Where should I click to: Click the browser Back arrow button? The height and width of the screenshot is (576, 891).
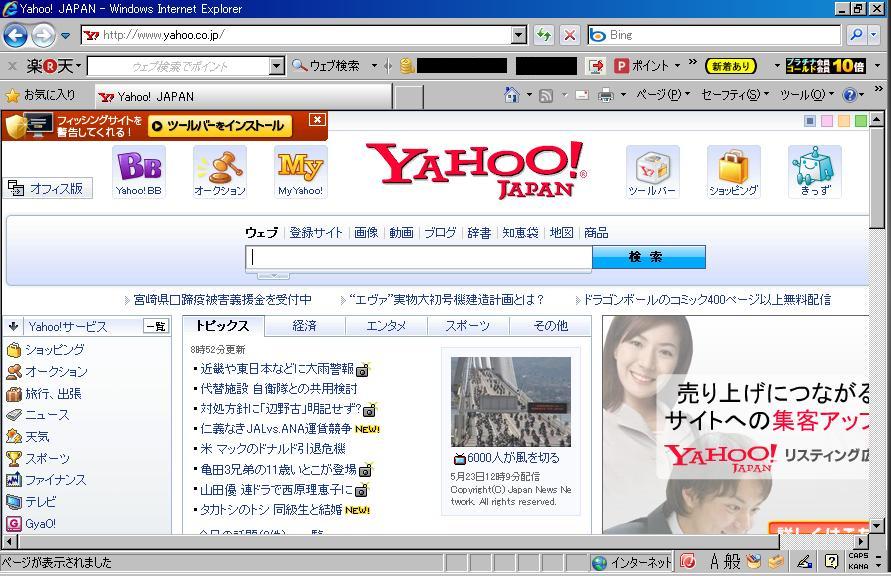pos(15,35)
